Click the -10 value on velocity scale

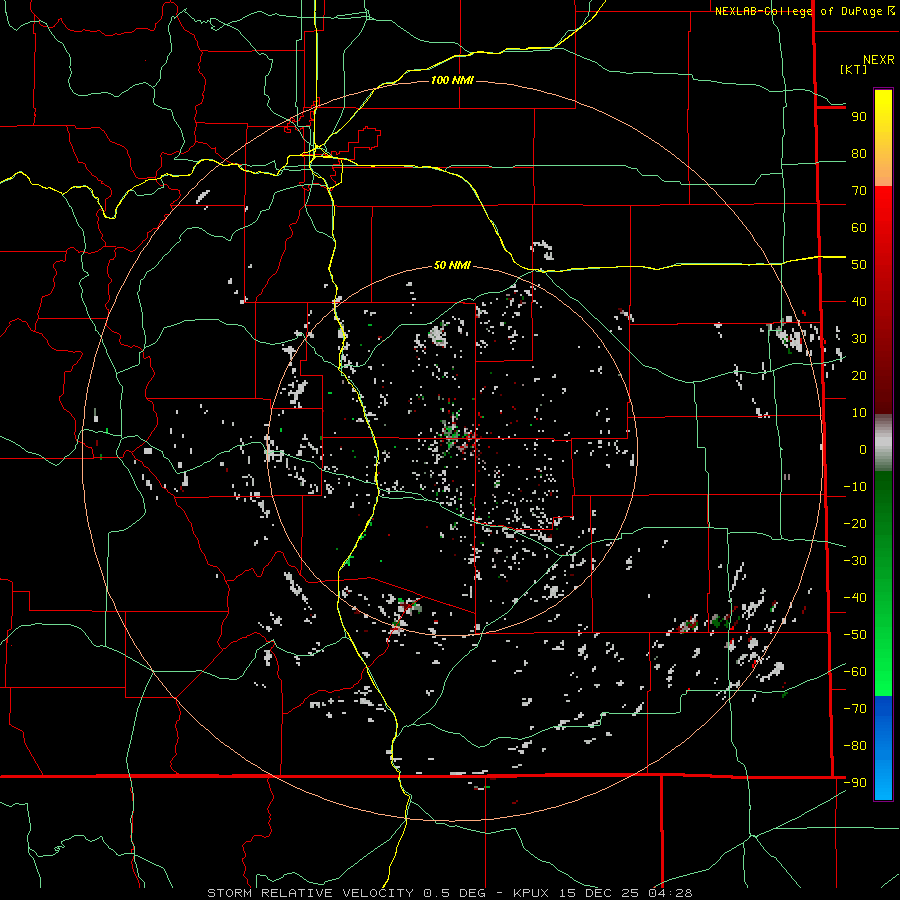point(855,487)
